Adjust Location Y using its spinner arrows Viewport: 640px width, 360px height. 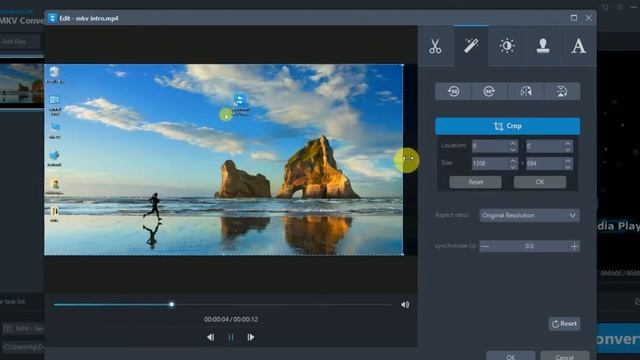coord(568,146)
